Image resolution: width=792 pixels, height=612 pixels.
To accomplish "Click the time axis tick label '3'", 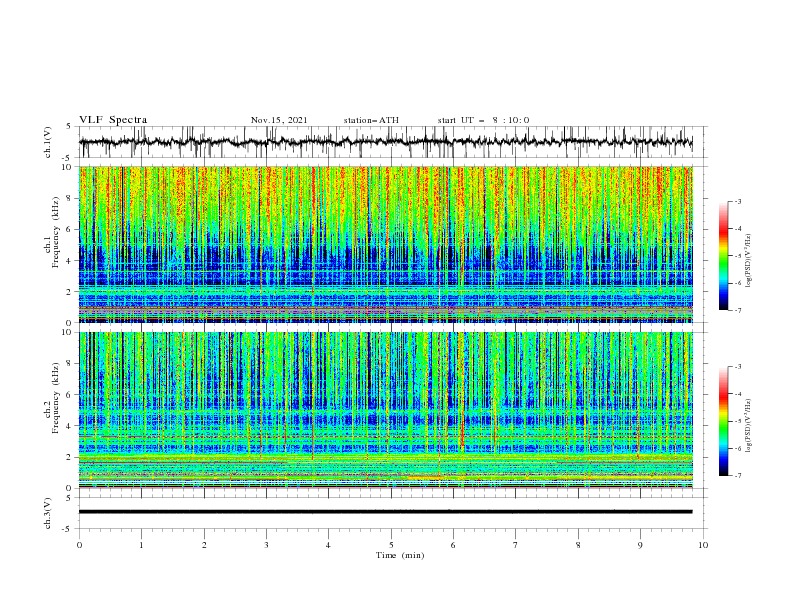I will (x=266, y=545).
